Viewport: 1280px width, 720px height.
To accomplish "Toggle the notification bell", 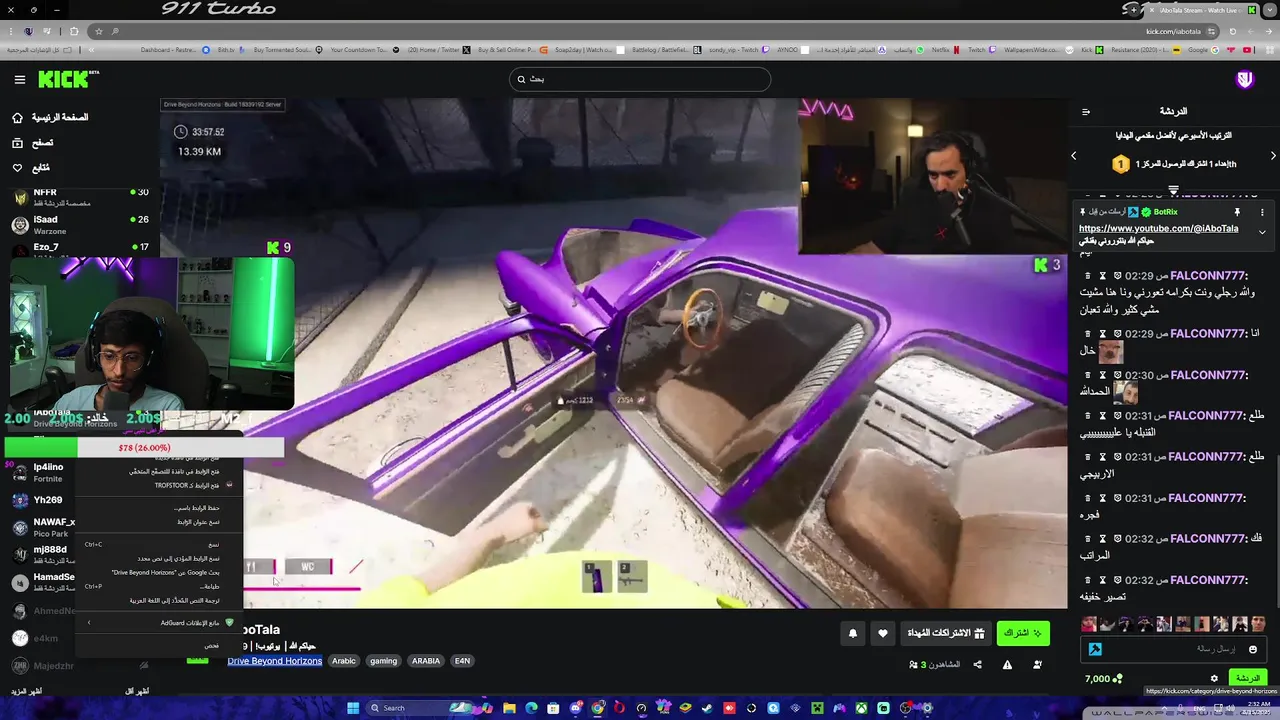I will pyautogui.click(x=853, y=633).
